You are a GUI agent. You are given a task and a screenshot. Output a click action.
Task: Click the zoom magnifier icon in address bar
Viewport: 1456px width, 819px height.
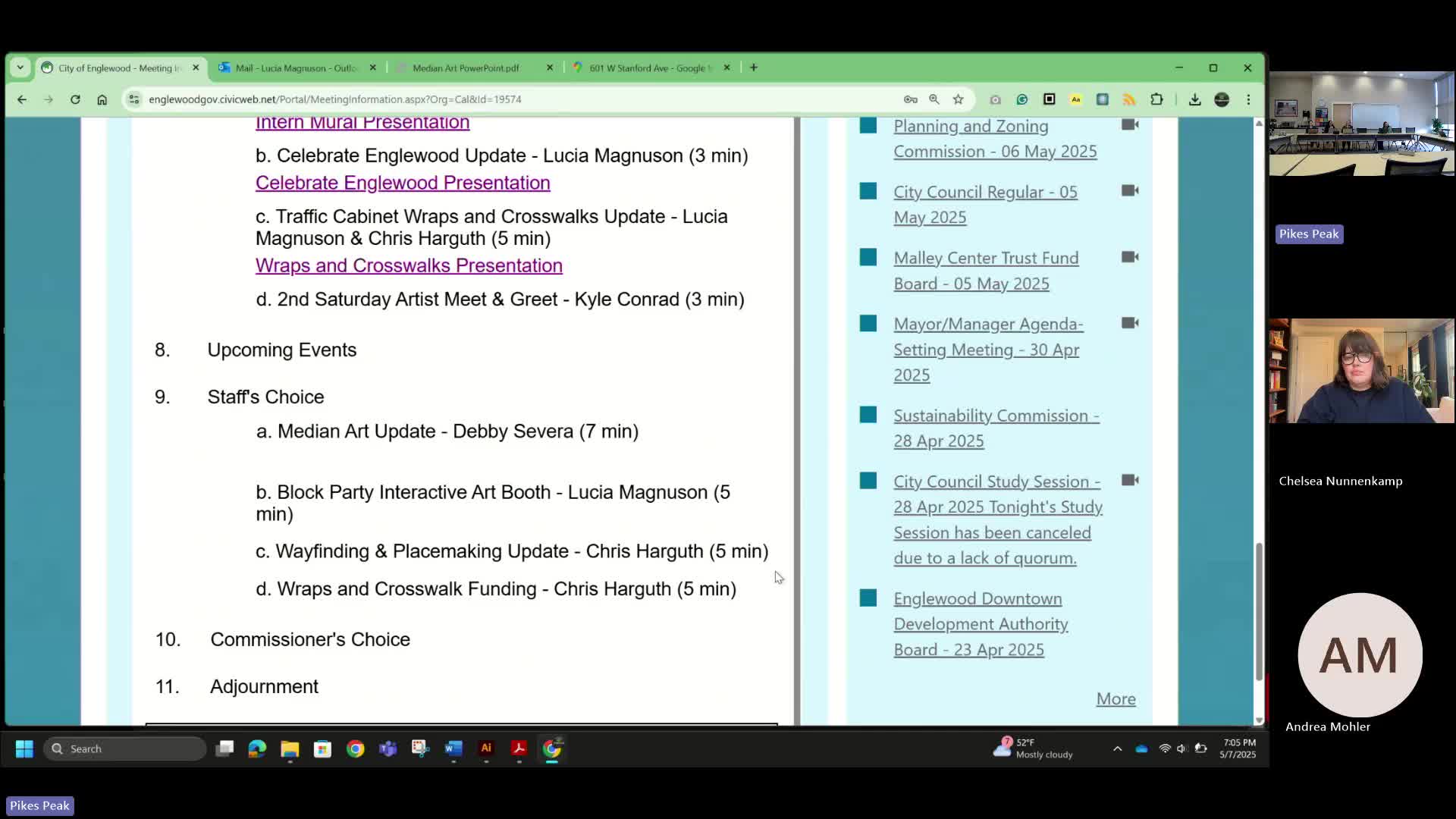(934, 99)
